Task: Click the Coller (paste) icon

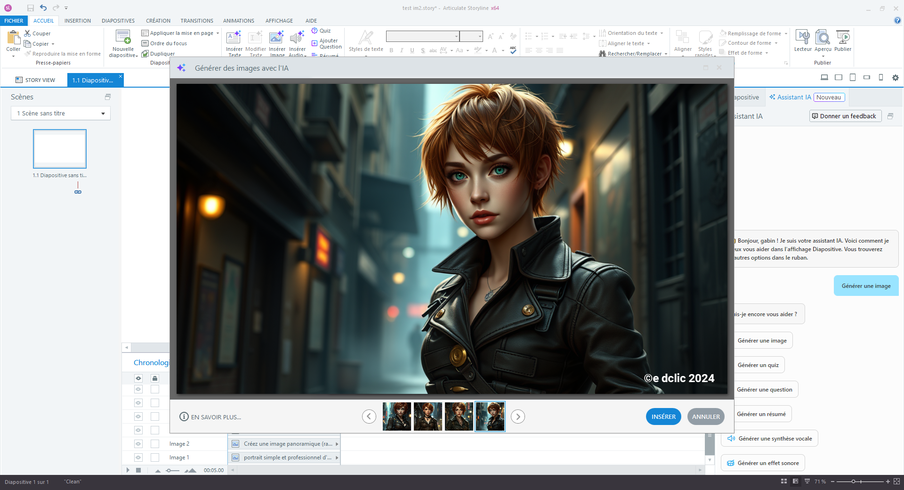Action: (x=13, y=38)
